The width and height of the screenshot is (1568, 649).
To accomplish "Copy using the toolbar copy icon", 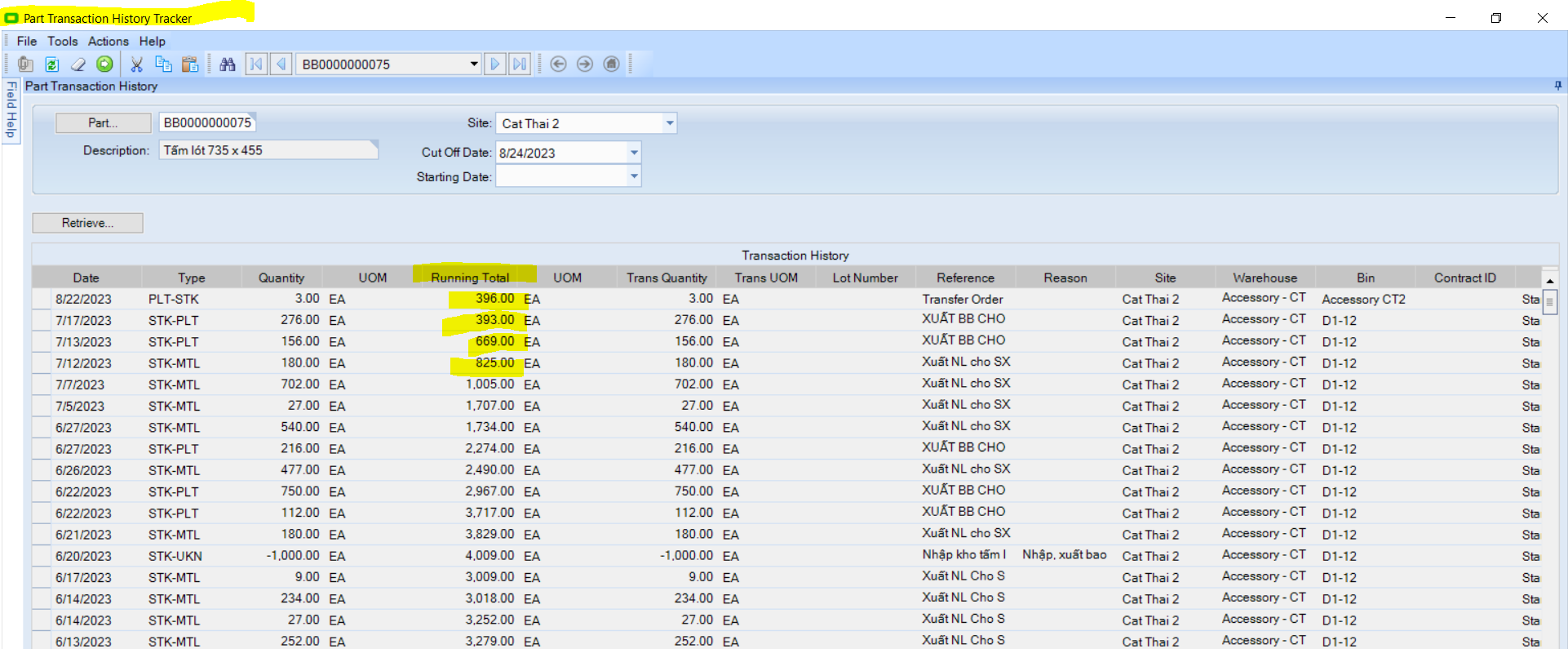I will [163, 64].
